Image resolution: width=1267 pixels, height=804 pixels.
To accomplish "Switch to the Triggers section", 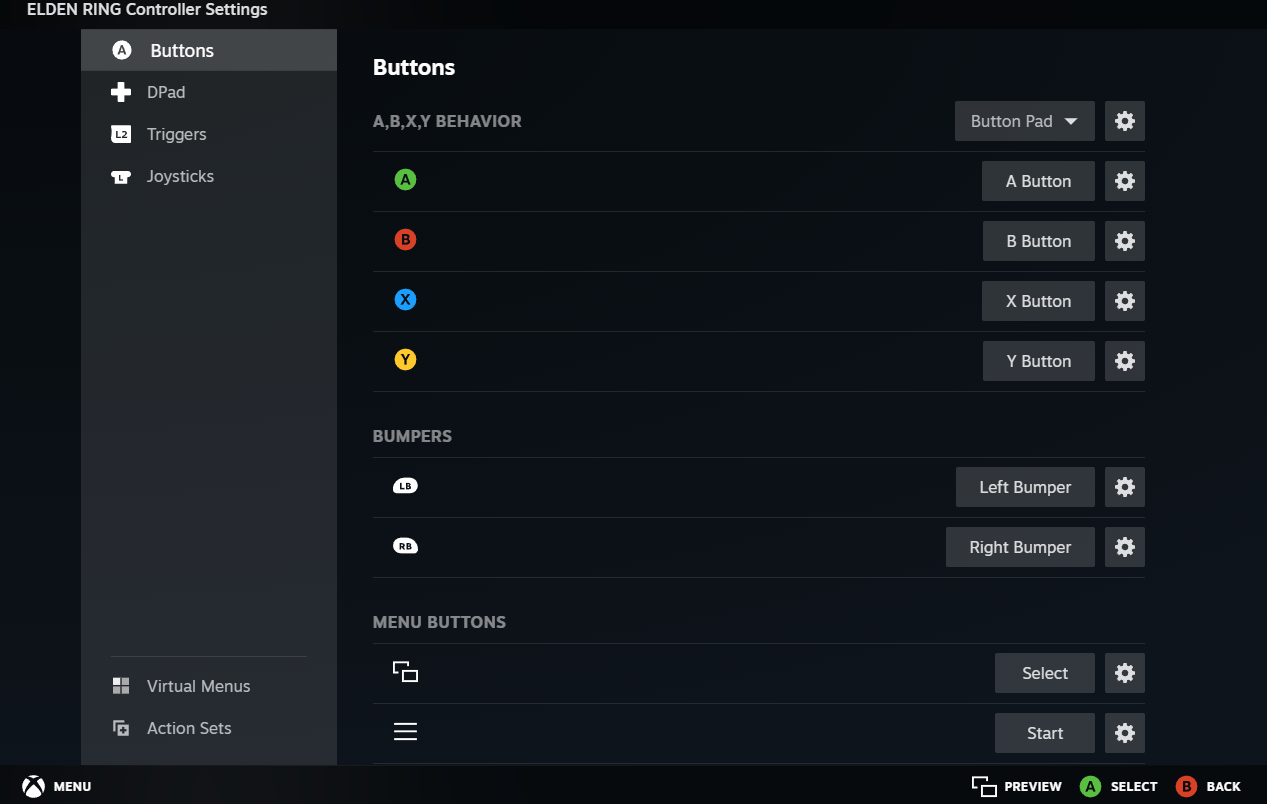I will point(176,134).
